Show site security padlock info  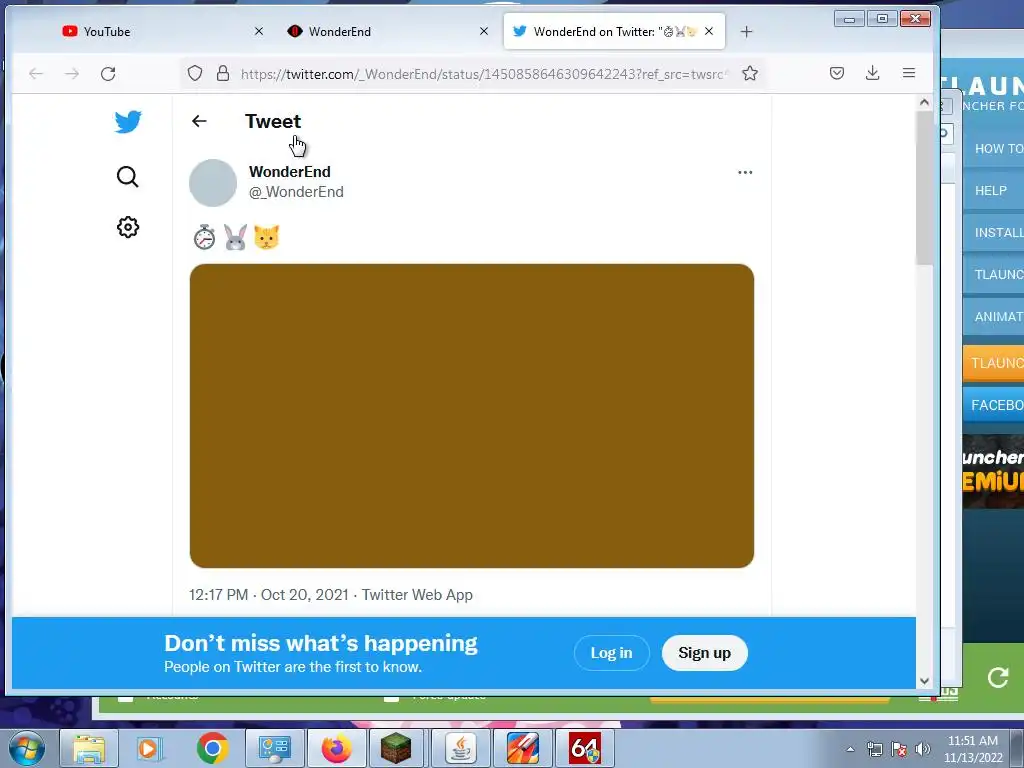[223, 73]
